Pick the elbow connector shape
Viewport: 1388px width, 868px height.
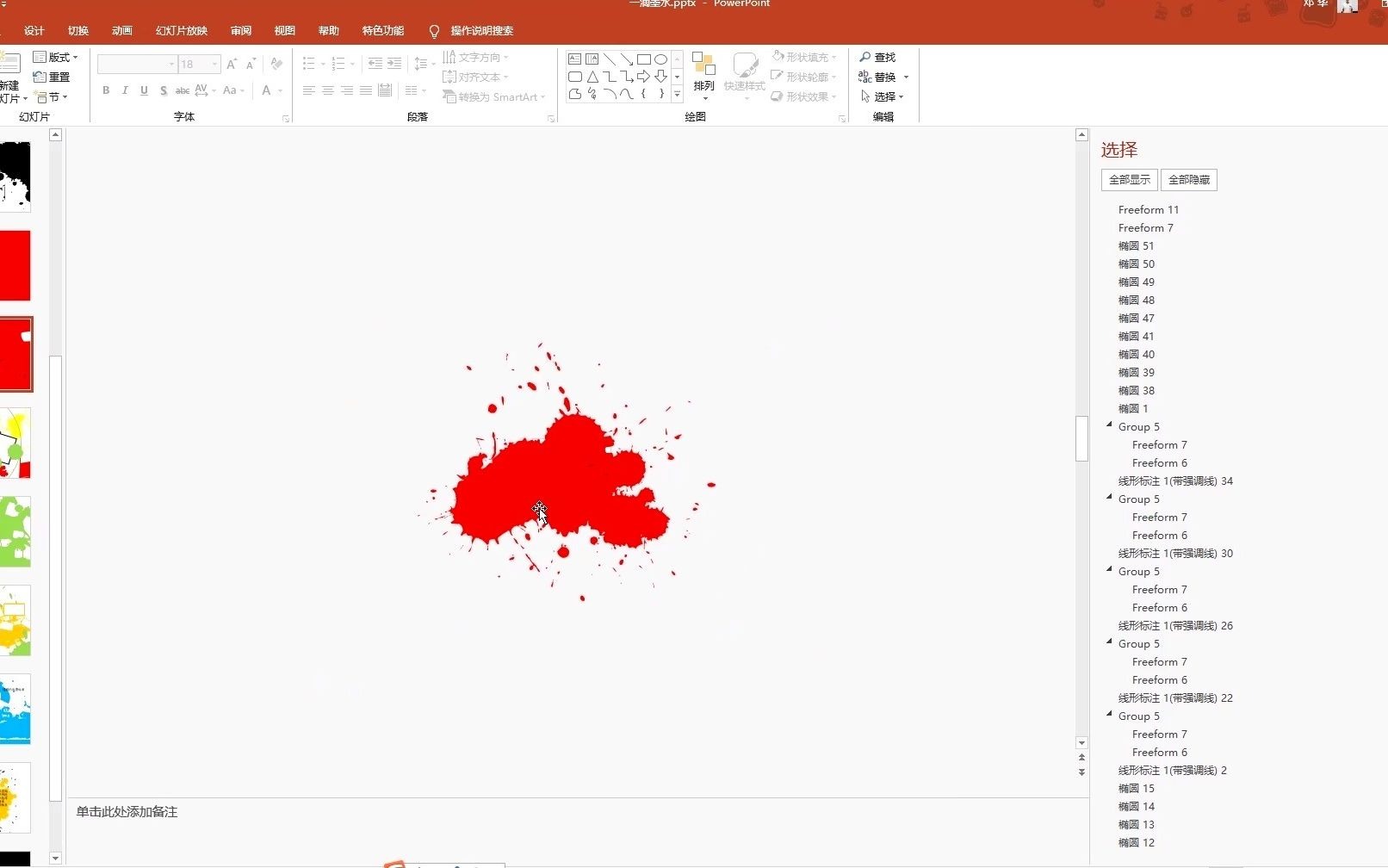[609, 77]
